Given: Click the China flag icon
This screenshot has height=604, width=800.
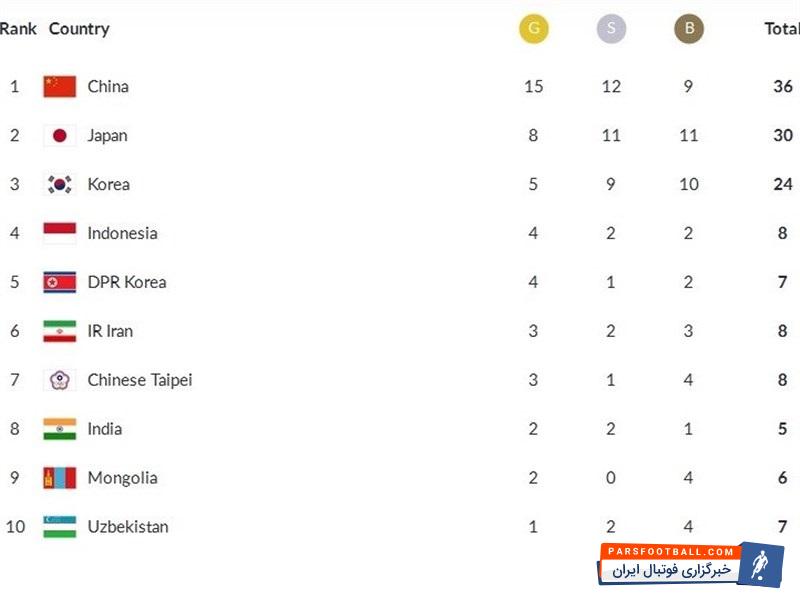Looking at the screenshot, I should click(60, 86).
